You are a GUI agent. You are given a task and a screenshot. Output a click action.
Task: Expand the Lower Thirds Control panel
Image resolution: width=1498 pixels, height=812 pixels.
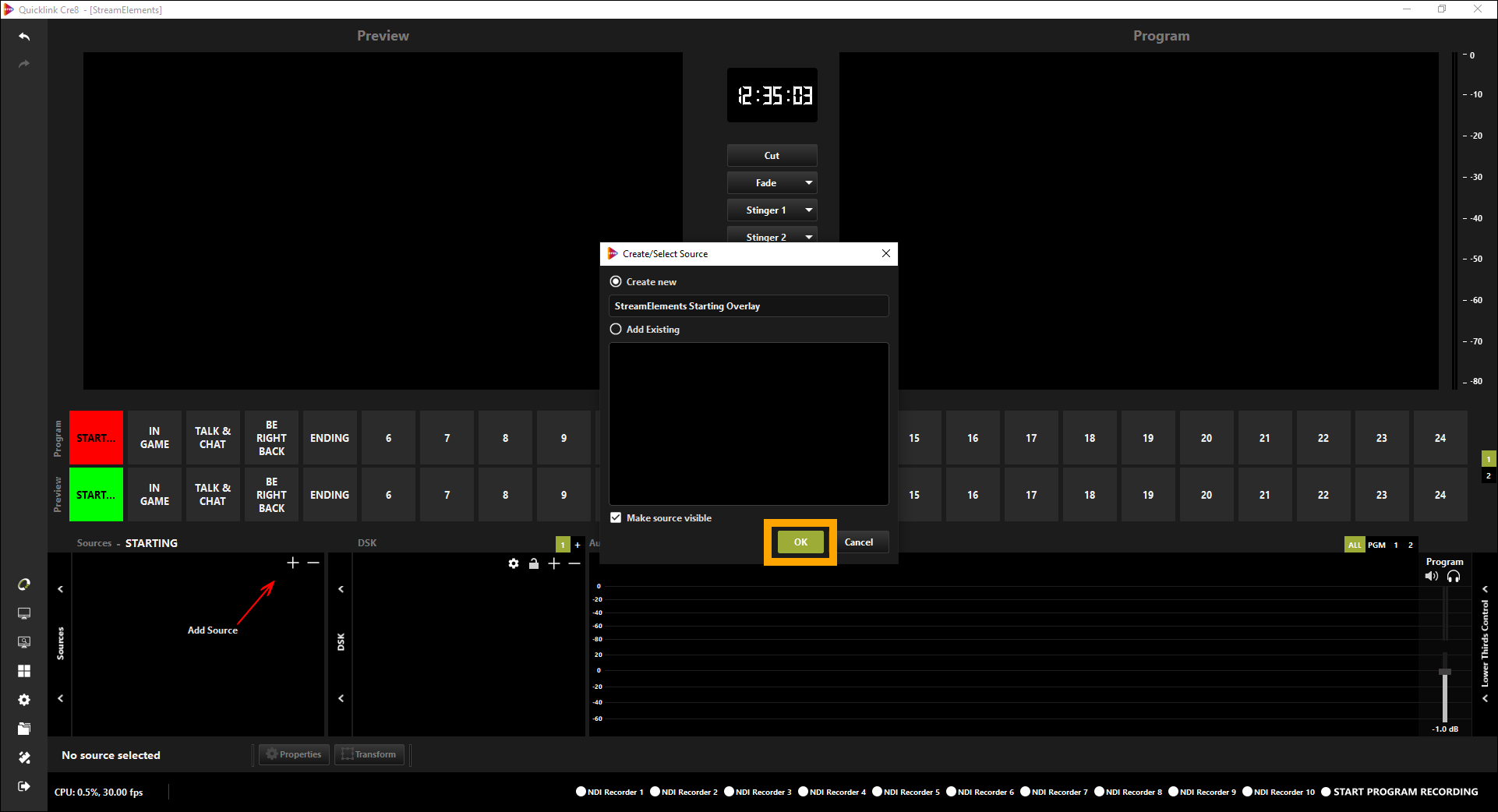coord(1485,589)
